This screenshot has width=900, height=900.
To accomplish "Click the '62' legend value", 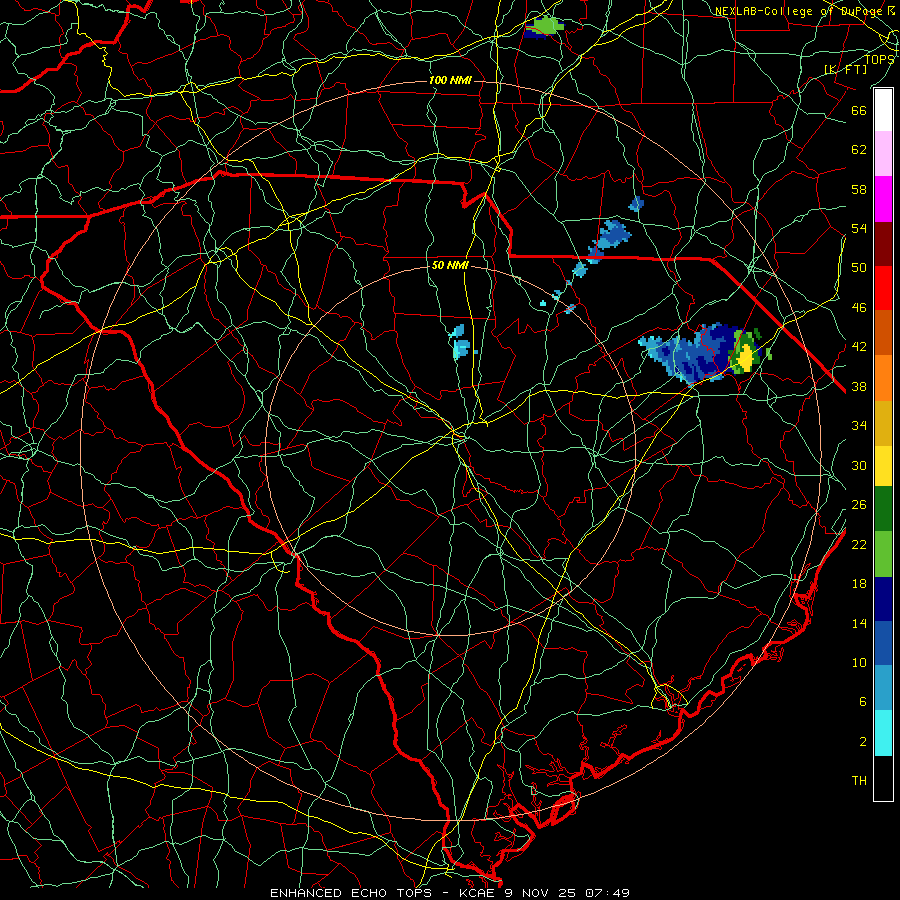I will 859,150.
